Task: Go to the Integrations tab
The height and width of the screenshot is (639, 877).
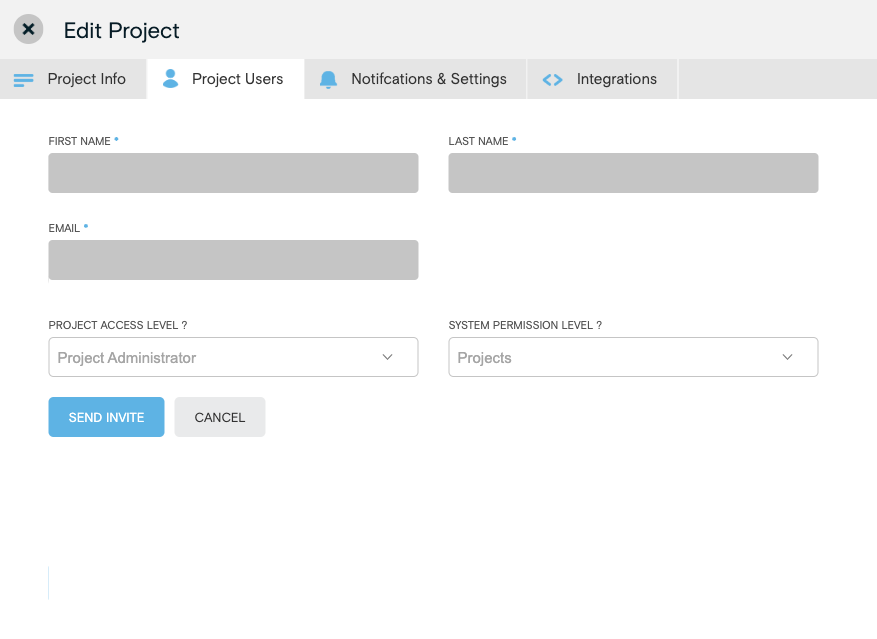Action: click(x=602, y=79)
